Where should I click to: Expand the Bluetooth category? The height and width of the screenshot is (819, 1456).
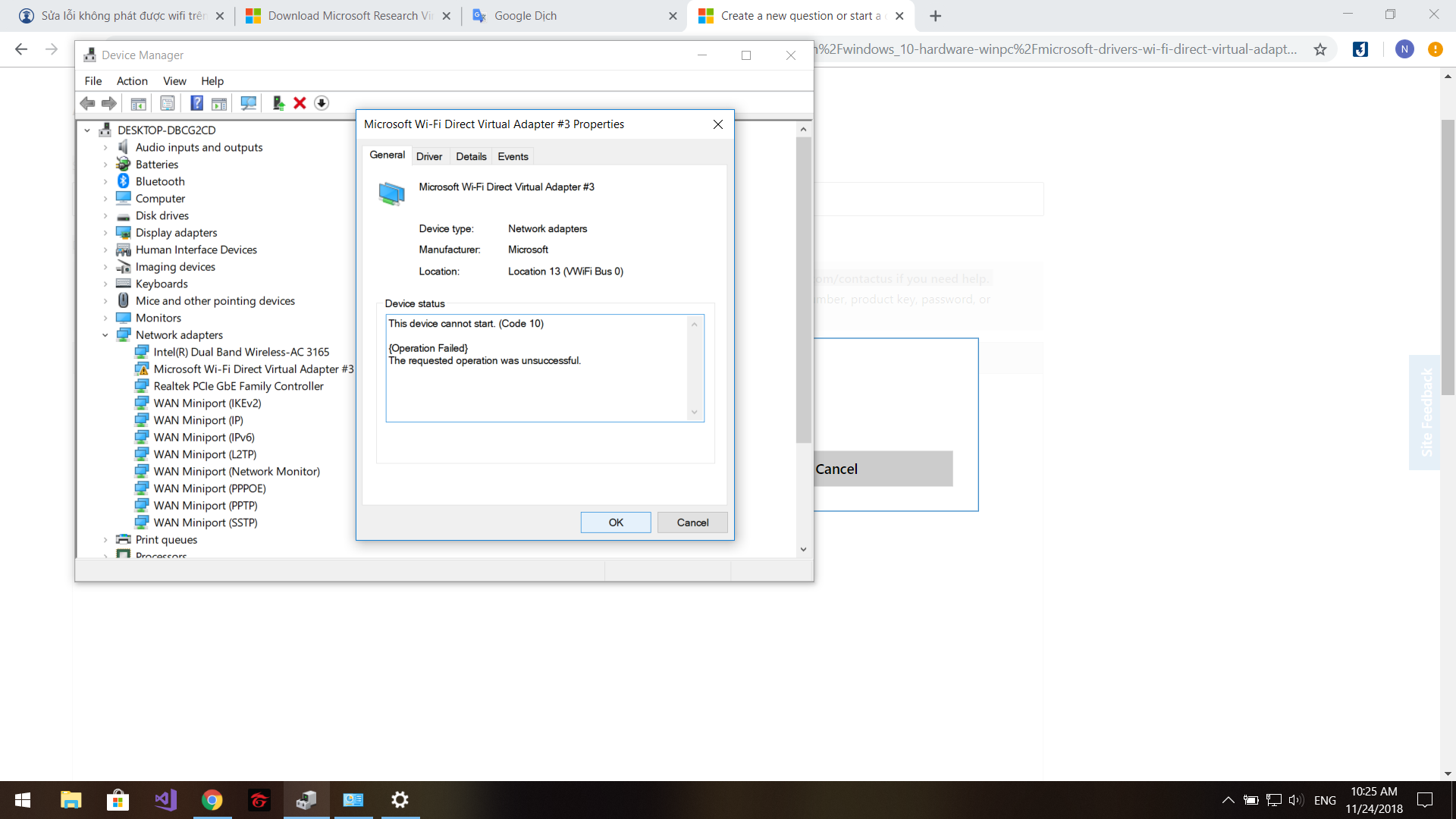[105, 181]
